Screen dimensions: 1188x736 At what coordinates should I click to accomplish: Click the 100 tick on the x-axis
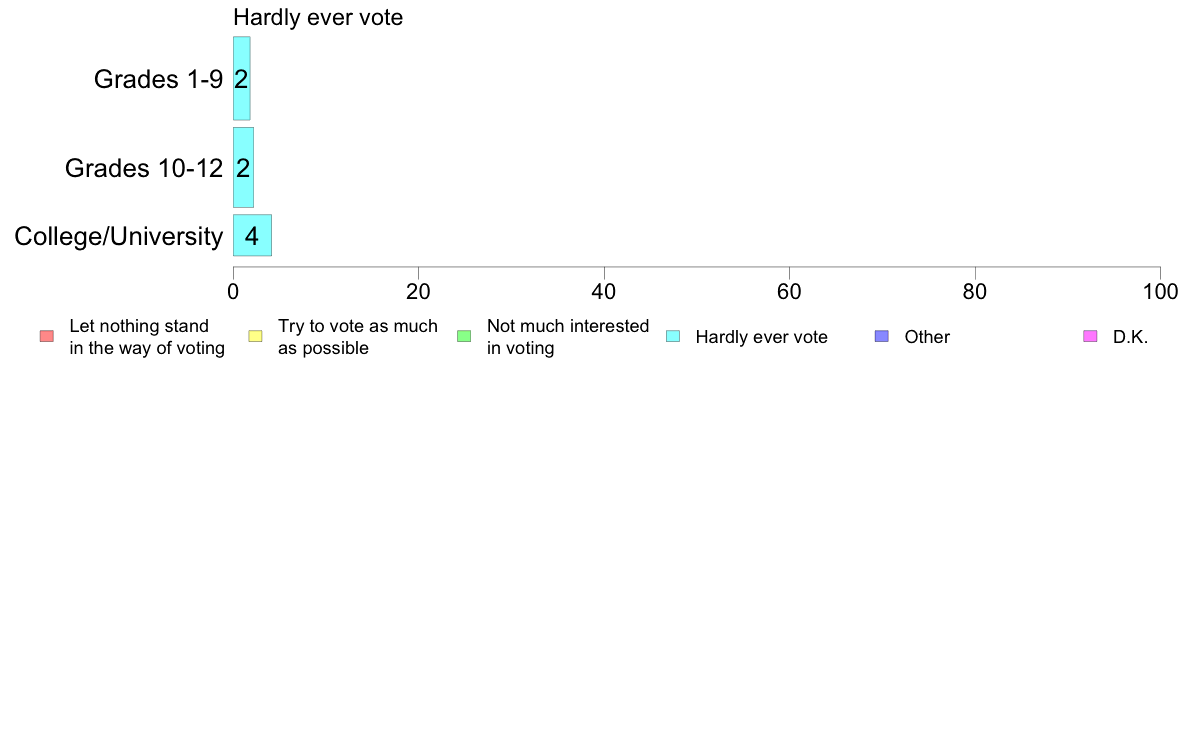(1160, 292)
